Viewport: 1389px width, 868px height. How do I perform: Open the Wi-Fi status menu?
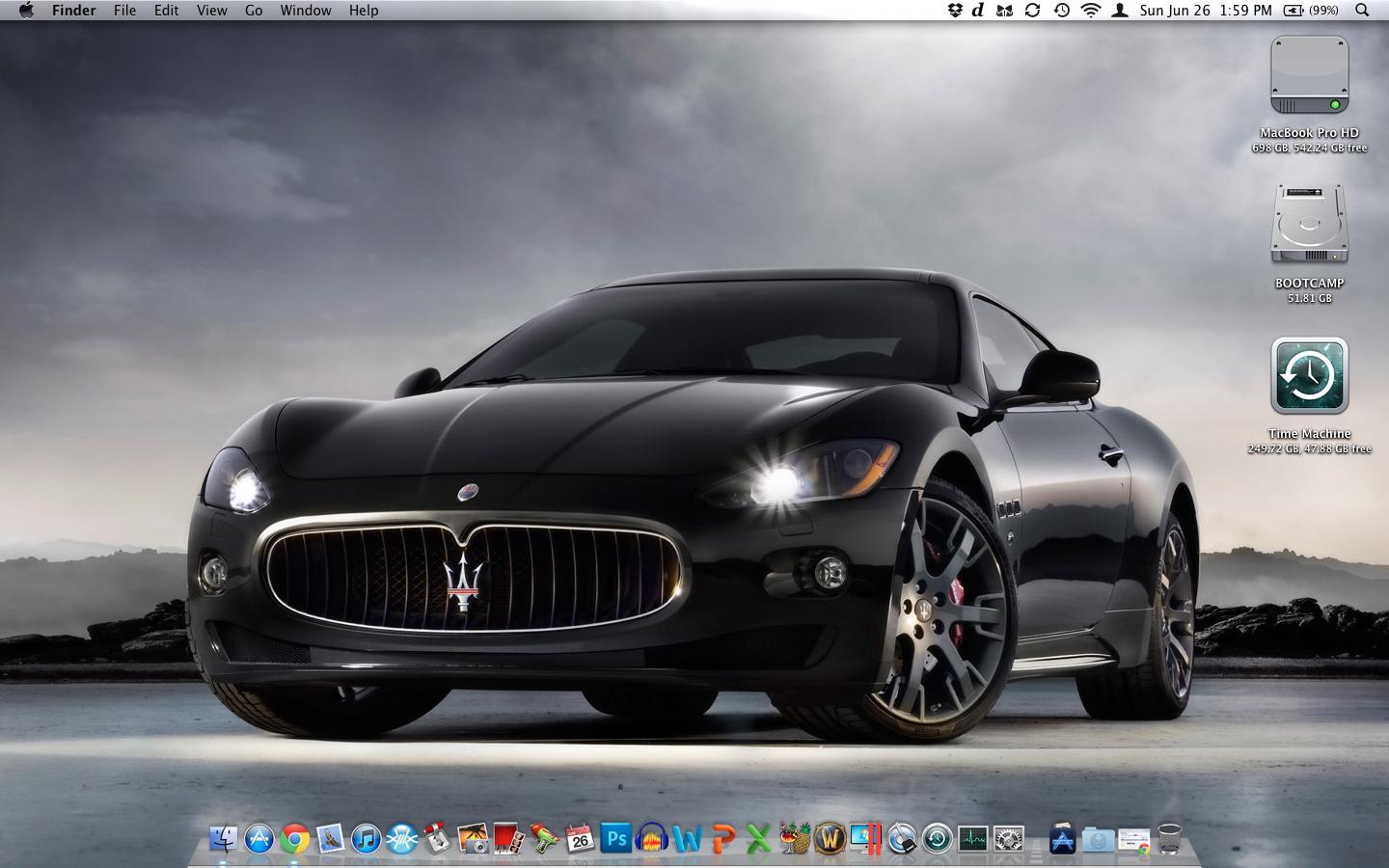1091,11
